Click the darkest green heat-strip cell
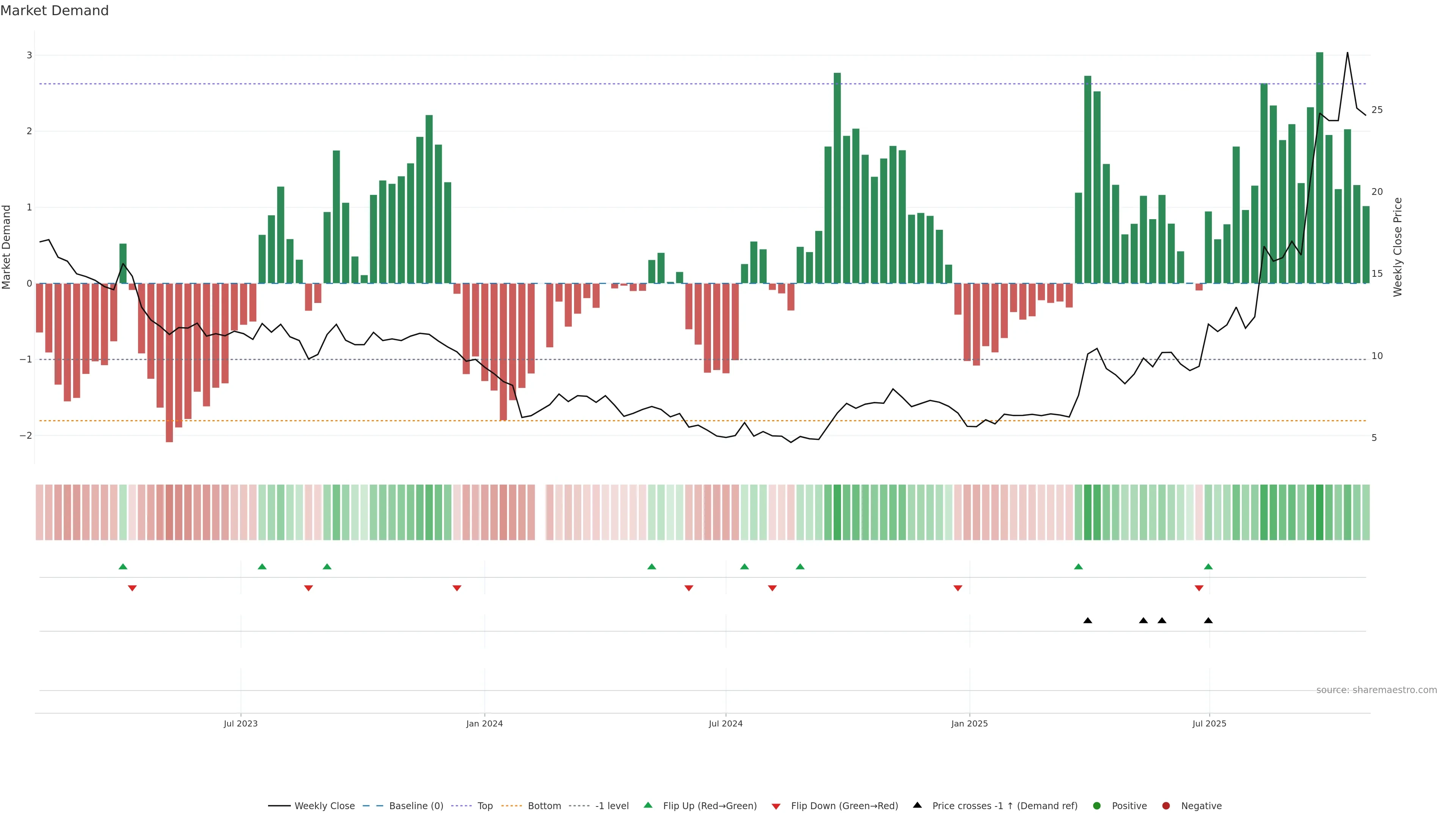This screenshot has width=1456, height=819. (x=1319, y=512)
